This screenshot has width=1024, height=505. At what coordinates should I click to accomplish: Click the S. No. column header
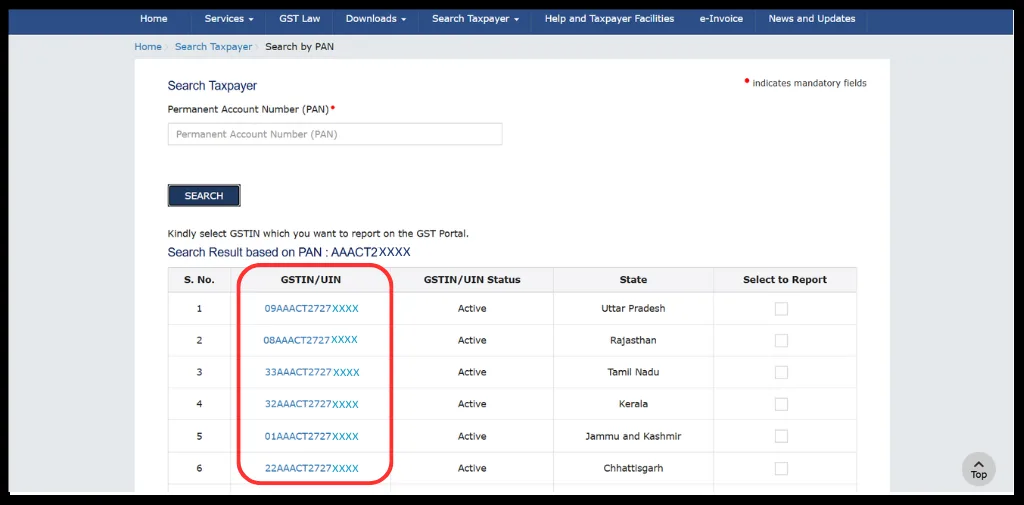(199, 280)
